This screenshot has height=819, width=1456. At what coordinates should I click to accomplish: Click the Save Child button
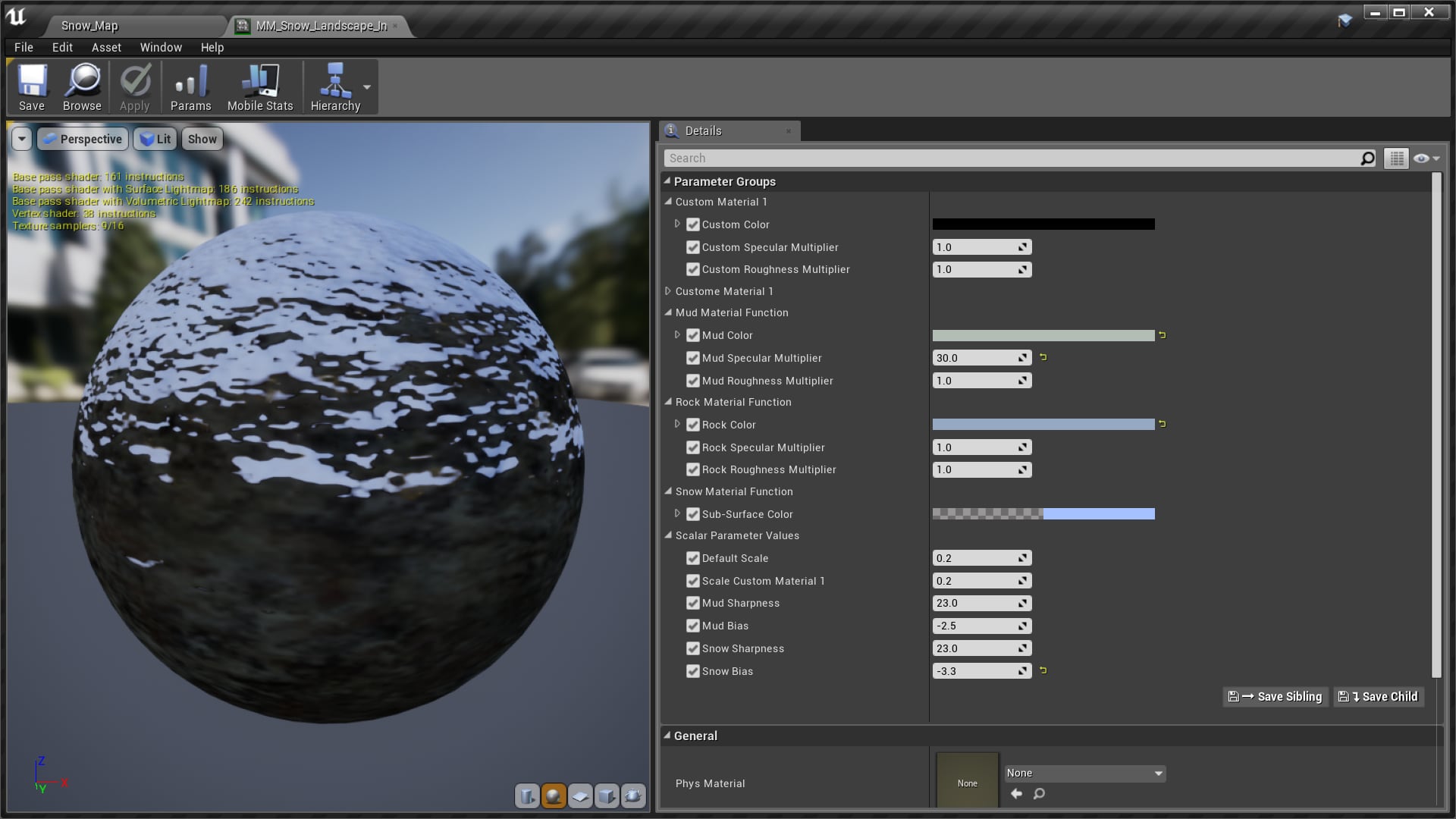1379,697
